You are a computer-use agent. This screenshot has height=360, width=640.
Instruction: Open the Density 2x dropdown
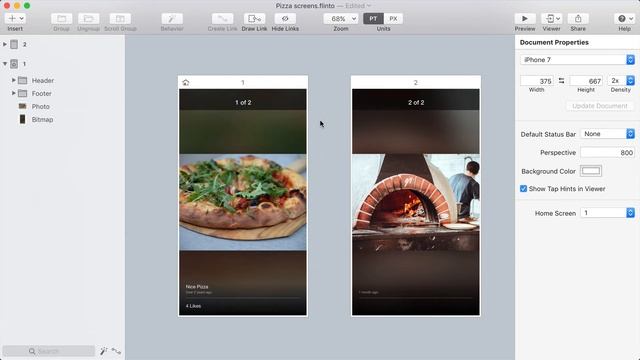[x=621, y=81]
